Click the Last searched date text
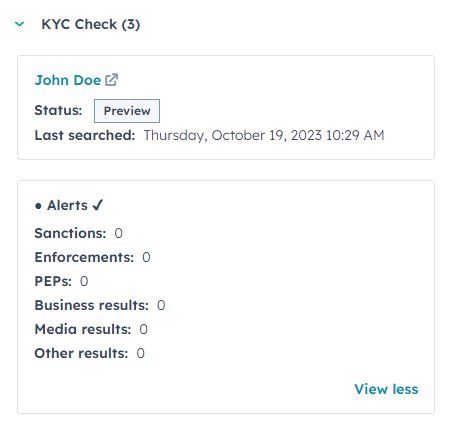This screenshot has height=424, width=453. (x=264, y=136)
